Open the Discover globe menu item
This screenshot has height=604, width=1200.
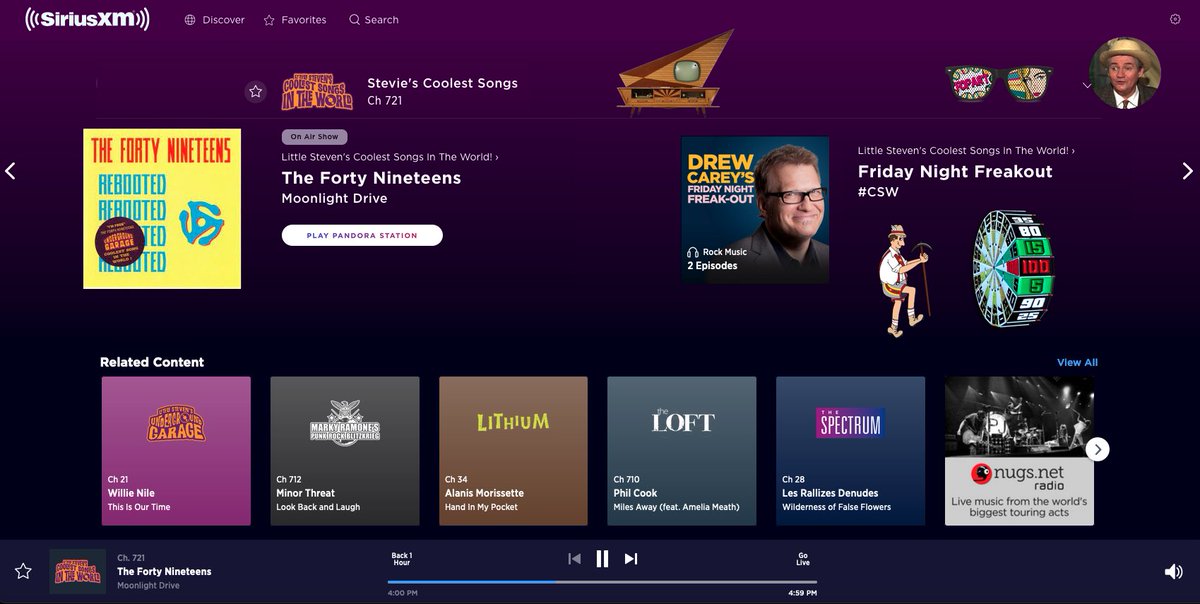214,20
